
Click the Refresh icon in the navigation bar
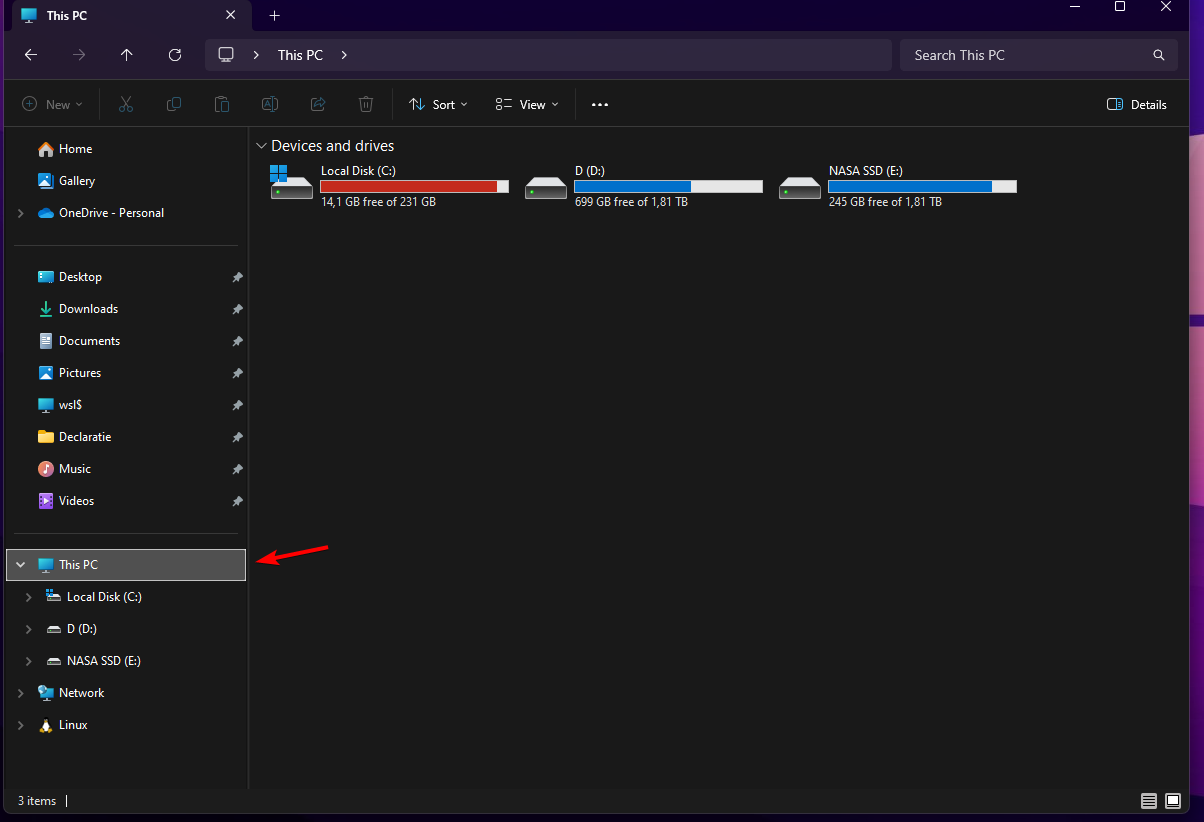175,55
